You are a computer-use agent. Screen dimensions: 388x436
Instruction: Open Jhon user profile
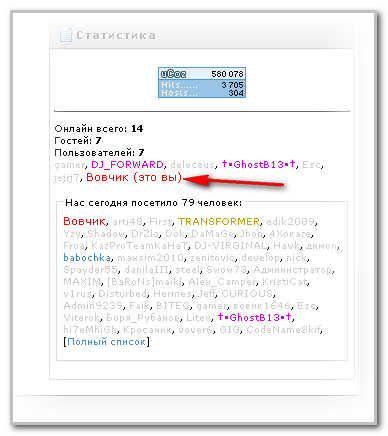[x=251, y=234]
